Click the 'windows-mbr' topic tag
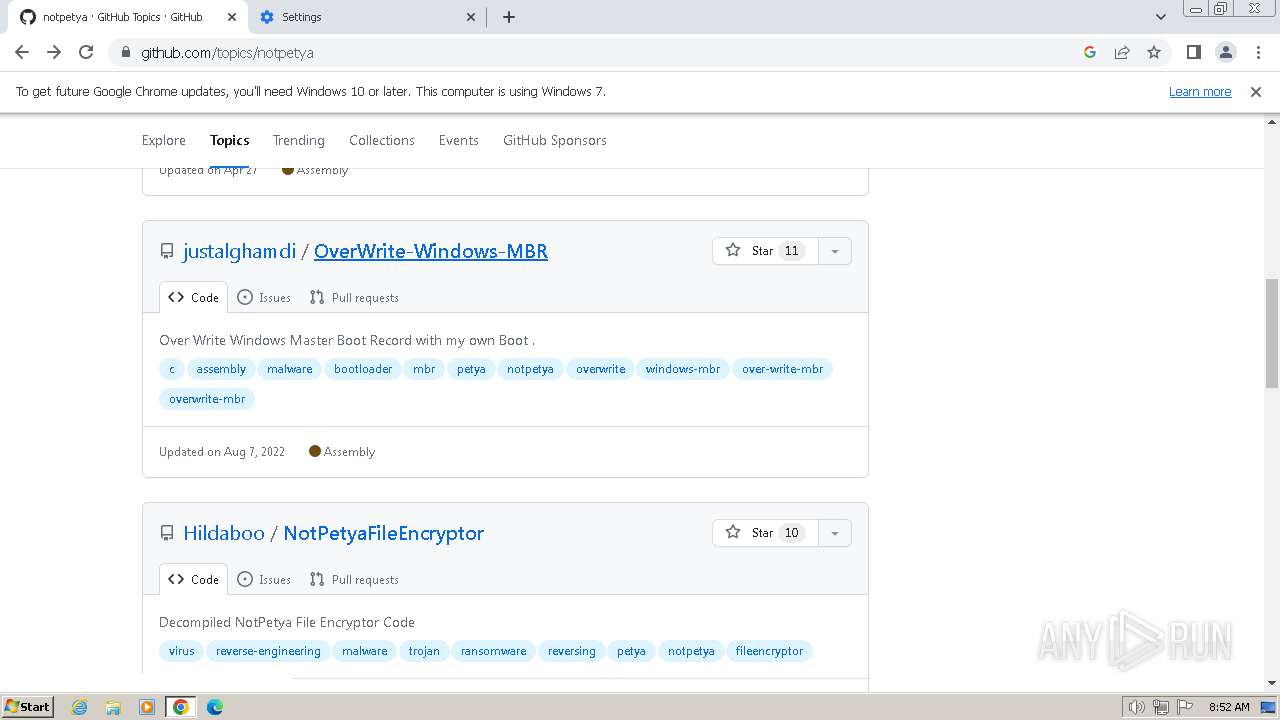Viewport: 1280px width, 720px height. 683,369
